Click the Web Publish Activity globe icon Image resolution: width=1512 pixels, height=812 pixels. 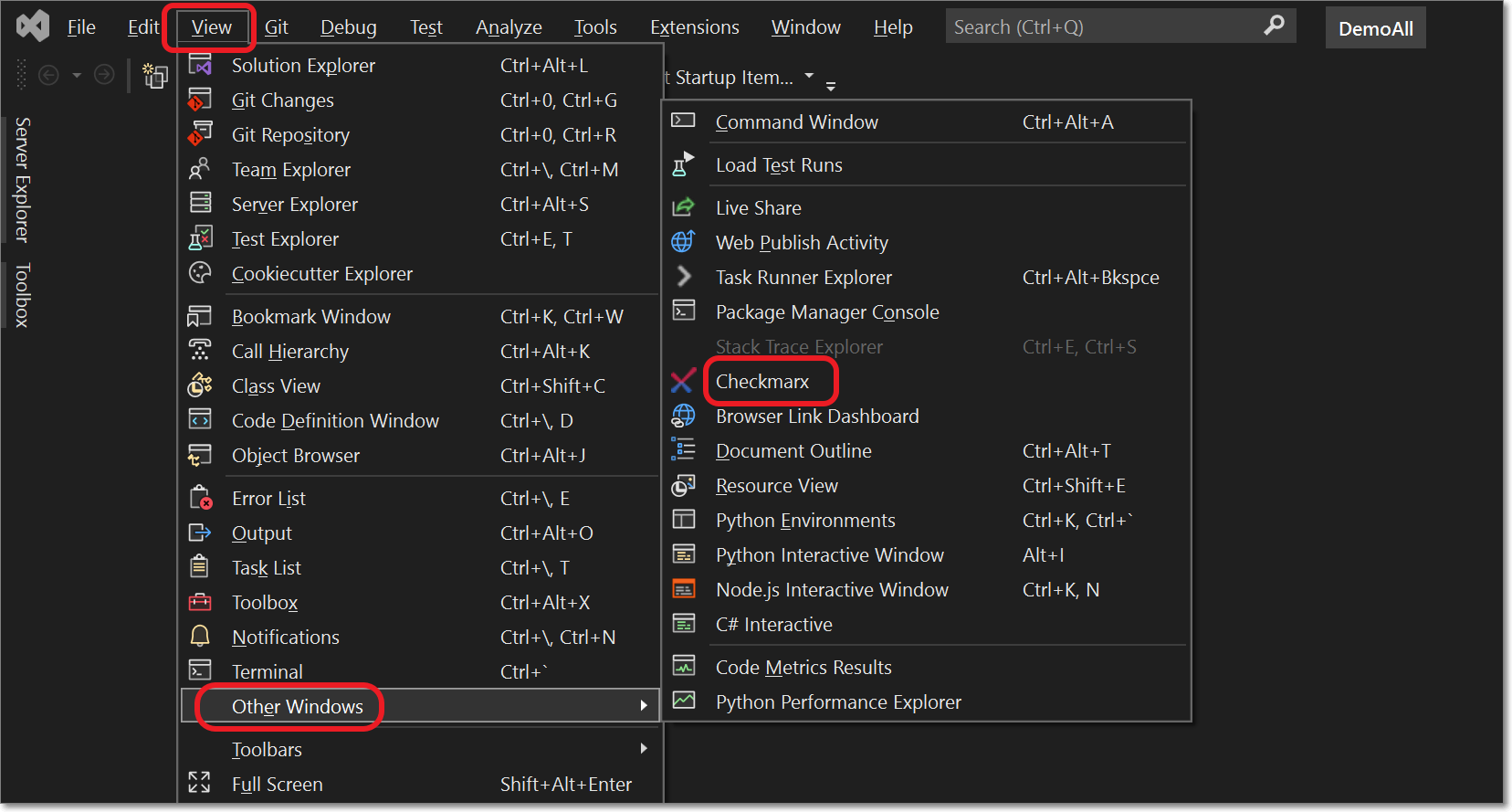[684, 242]
